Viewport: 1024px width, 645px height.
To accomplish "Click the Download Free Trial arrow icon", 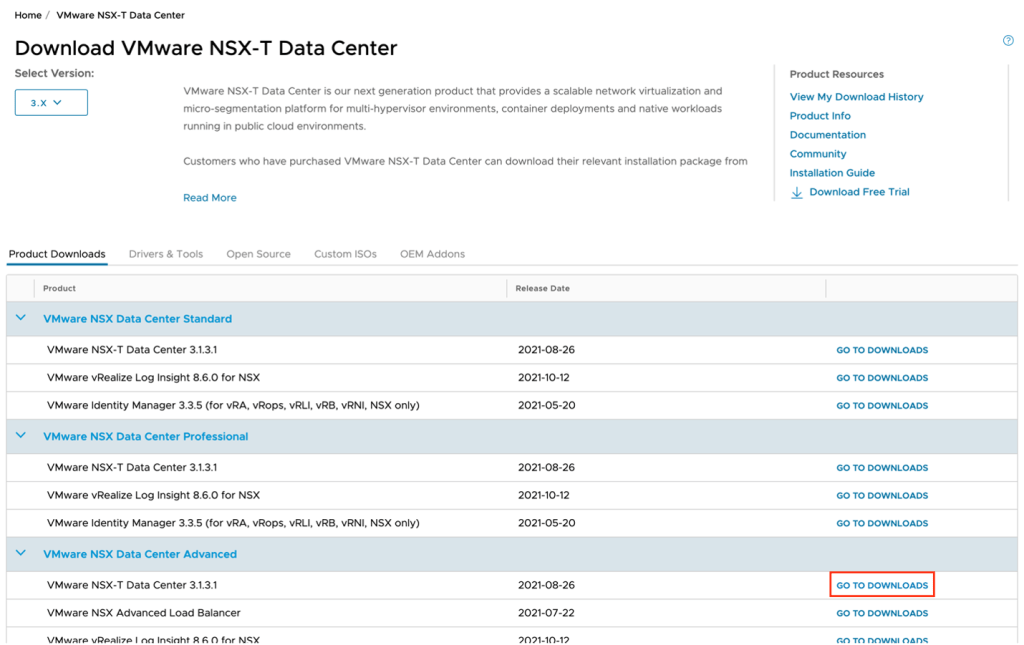I will tap(797, 193).
